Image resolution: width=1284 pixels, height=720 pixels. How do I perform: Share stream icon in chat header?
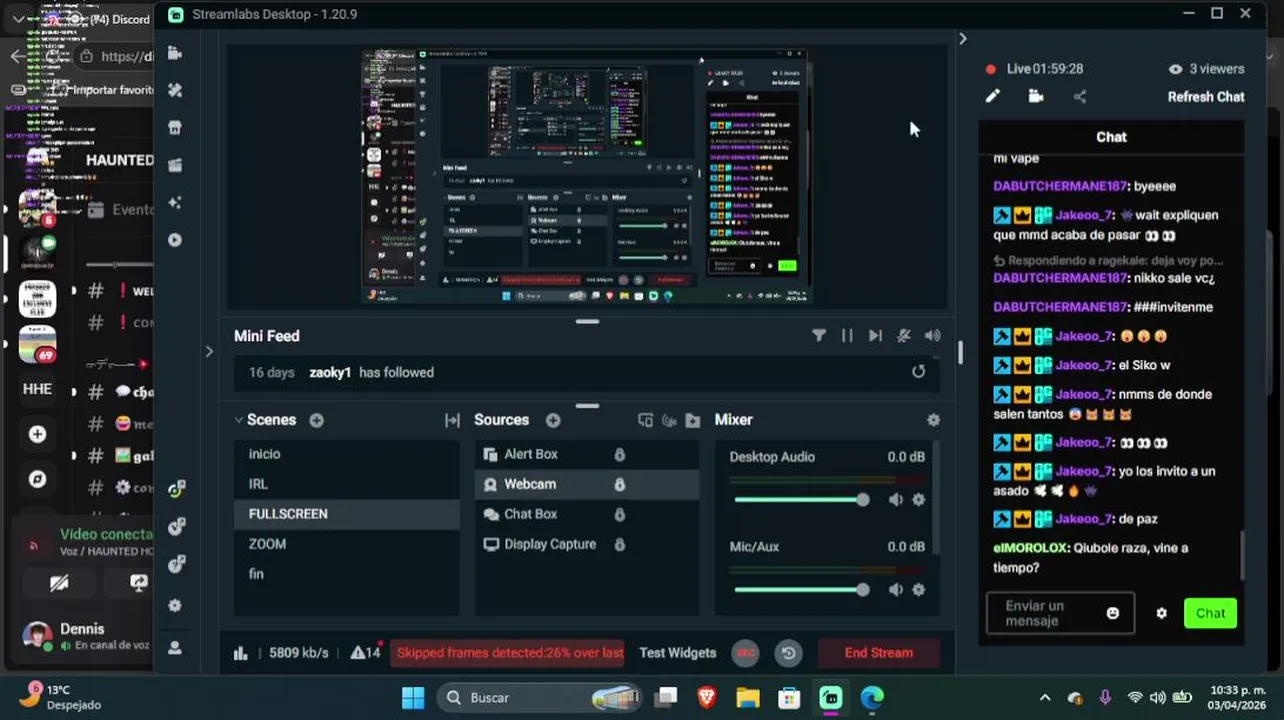pos(1080,97)
